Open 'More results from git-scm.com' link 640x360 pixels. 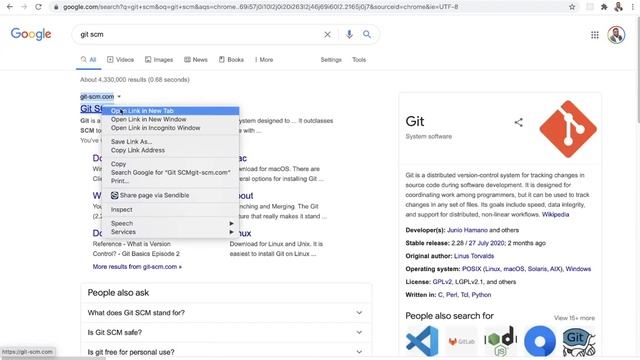(137, 267)
